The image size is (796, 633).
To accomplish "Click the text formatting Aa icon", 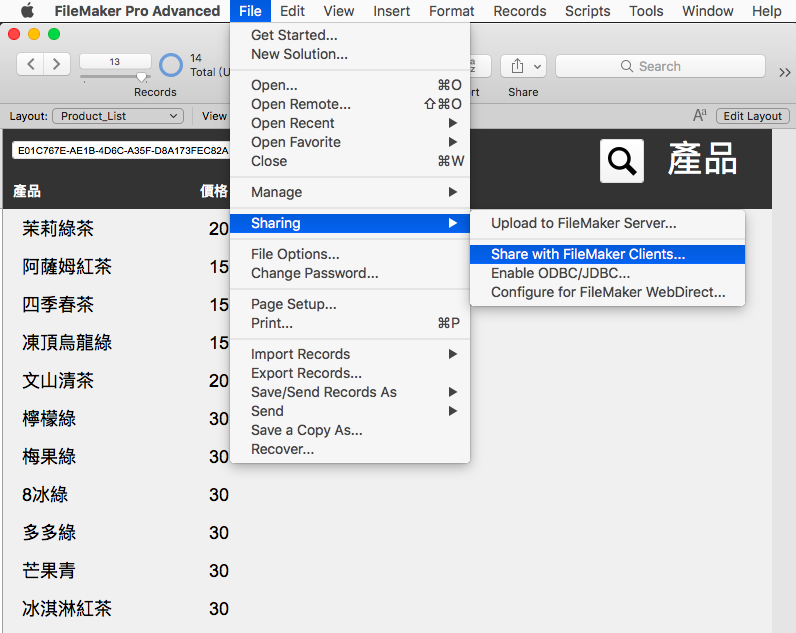I will [x=700, y=116].
